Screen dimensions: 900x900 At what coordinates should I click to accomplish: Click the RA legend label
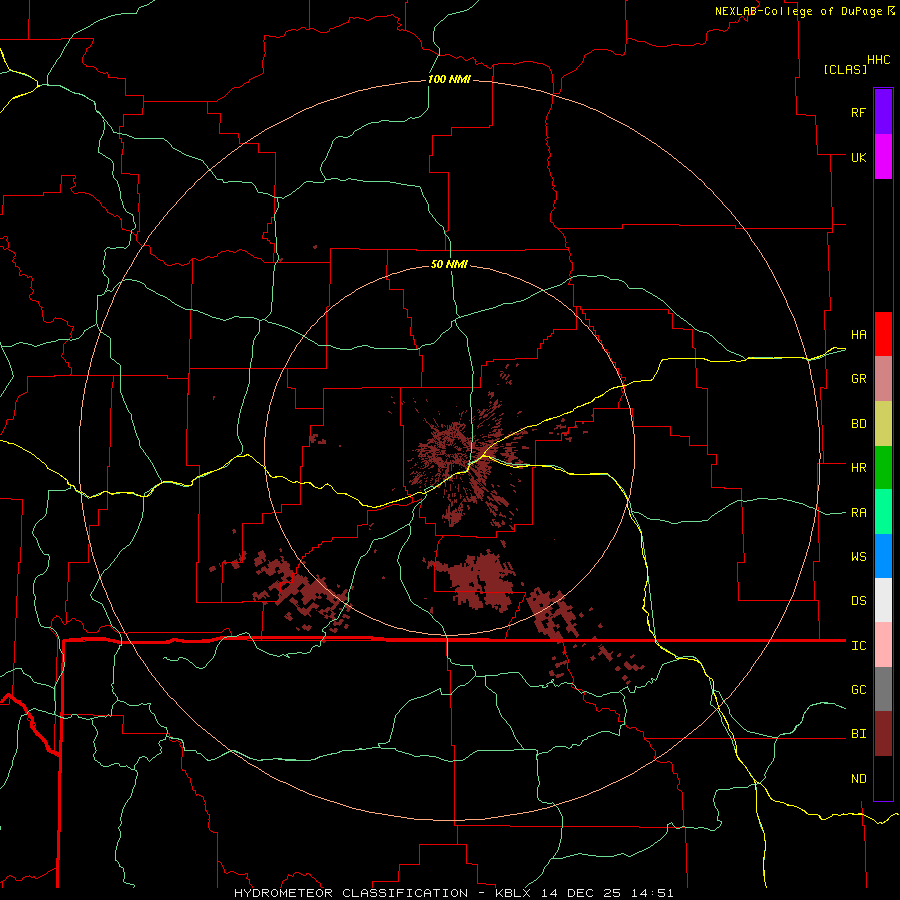point(859,513)
